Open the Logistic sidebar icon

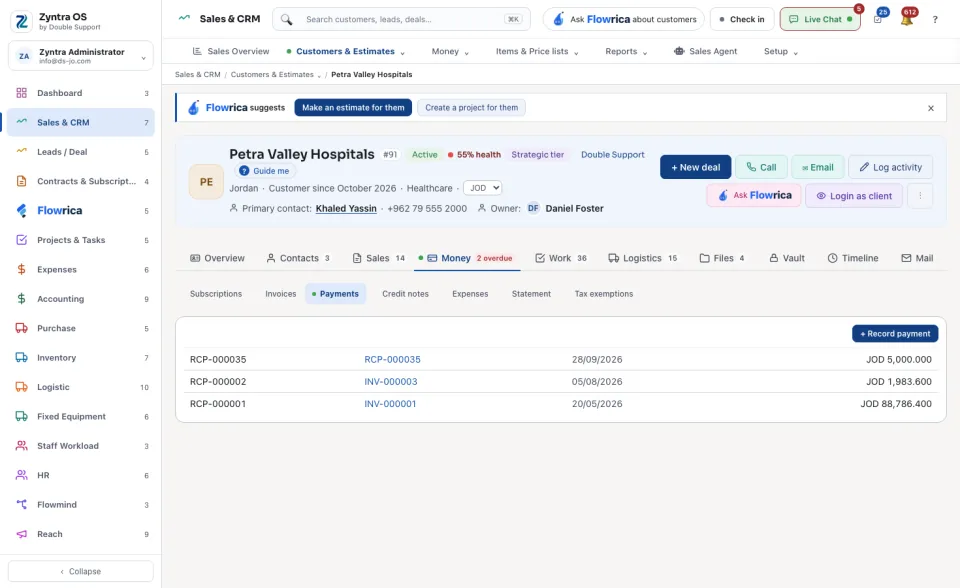click(x=21, y=387)
